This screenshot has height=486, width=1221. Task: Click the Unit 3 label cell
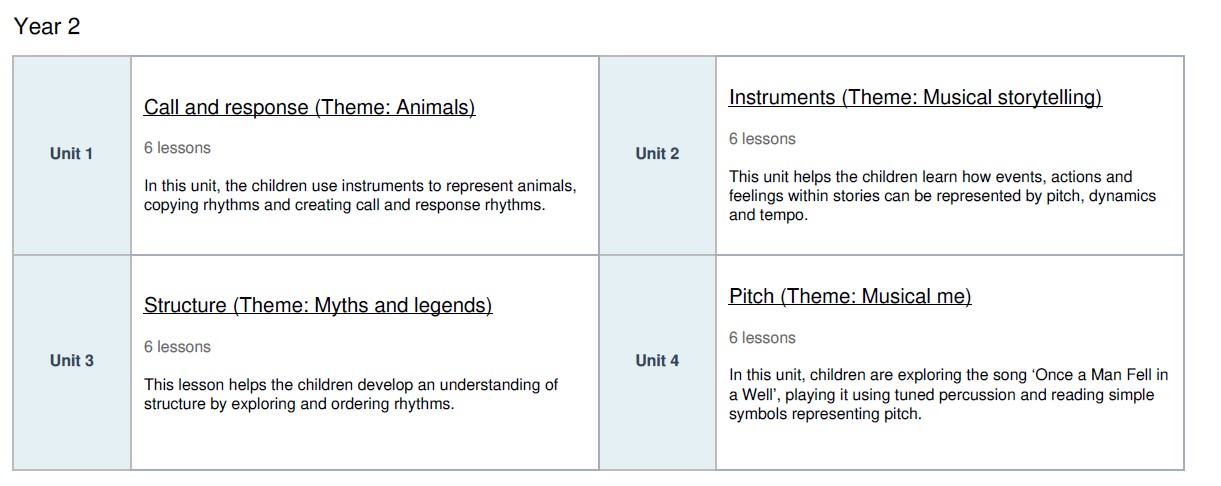[71, 361]
